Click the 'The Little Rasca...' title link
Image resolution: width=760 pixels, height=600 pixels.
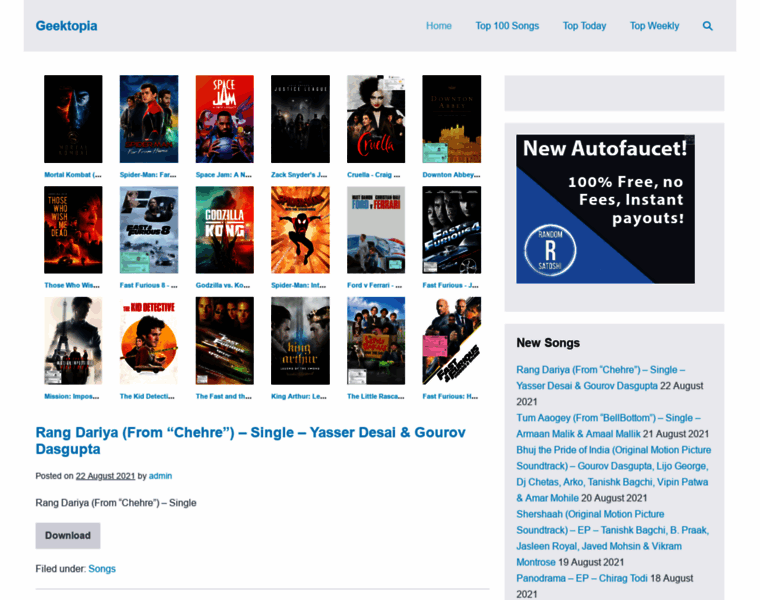[x=376, y=396]
